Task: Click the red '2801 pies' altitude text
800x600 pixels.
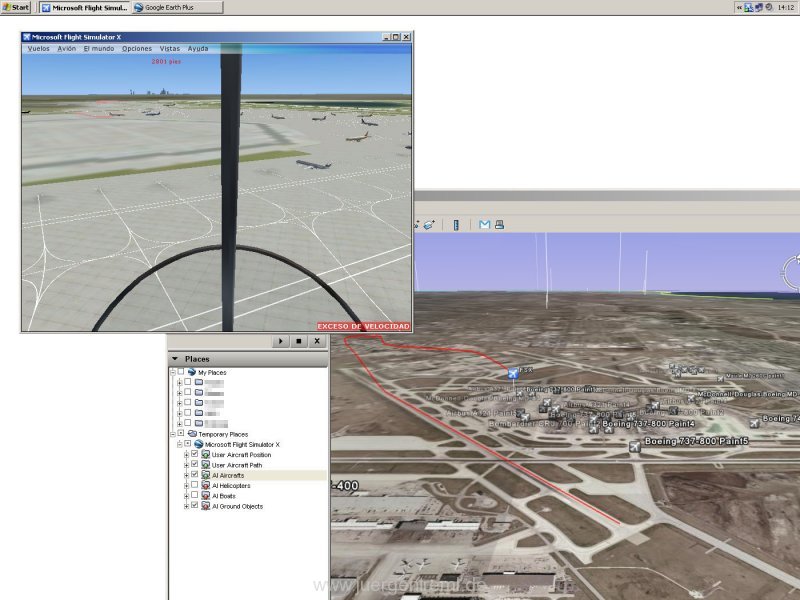Action: (x=166, y=61)
